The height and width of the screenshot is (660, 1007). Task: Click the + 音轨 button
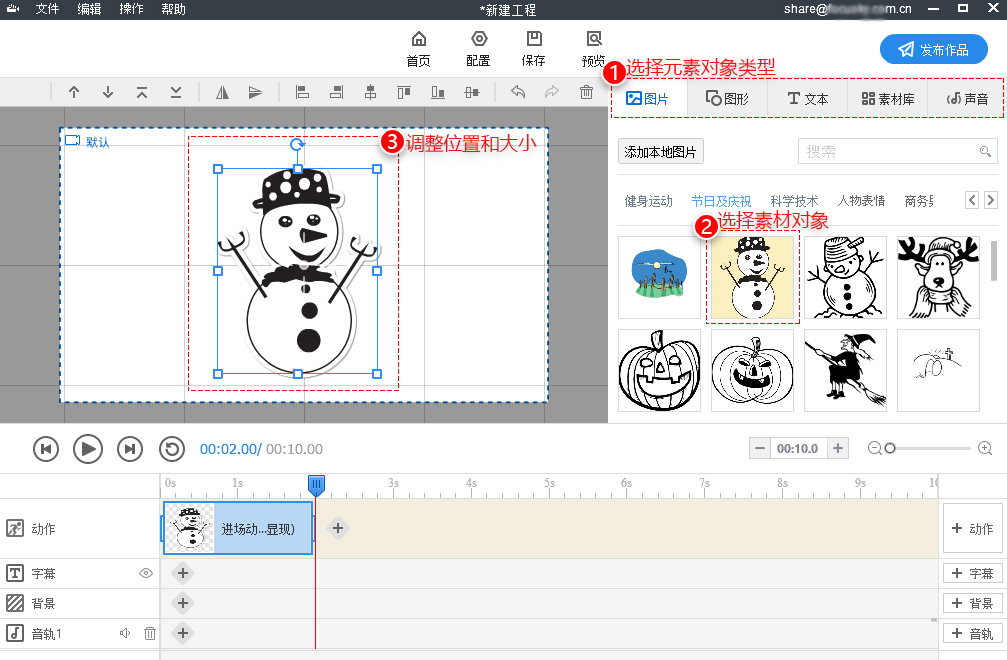972,634
